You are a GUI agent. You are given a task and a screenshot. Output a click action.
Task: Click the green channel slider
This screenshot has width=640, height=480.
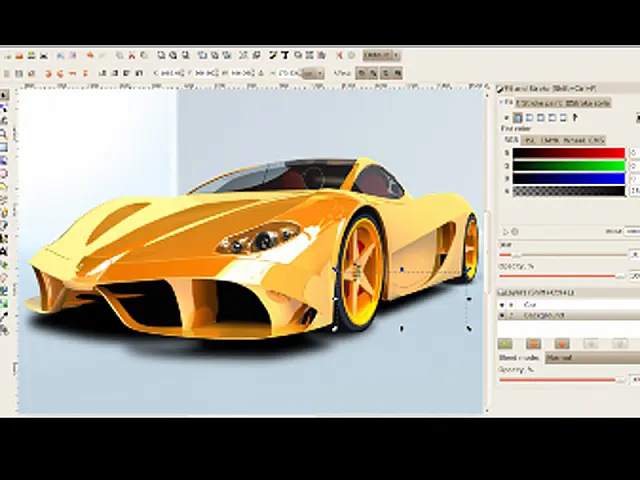pyautogui.click(x=569, y=166)
